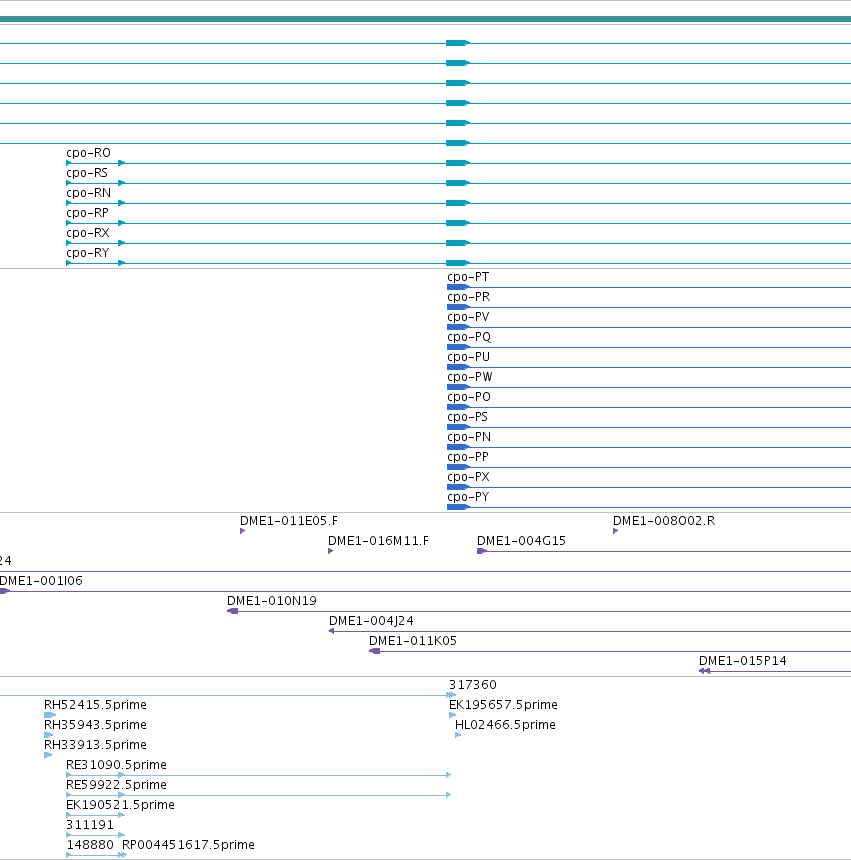Screen dimensions: 851x860
Task: Open the DME1-016M11.F clone end
Action: coord(378,541)
